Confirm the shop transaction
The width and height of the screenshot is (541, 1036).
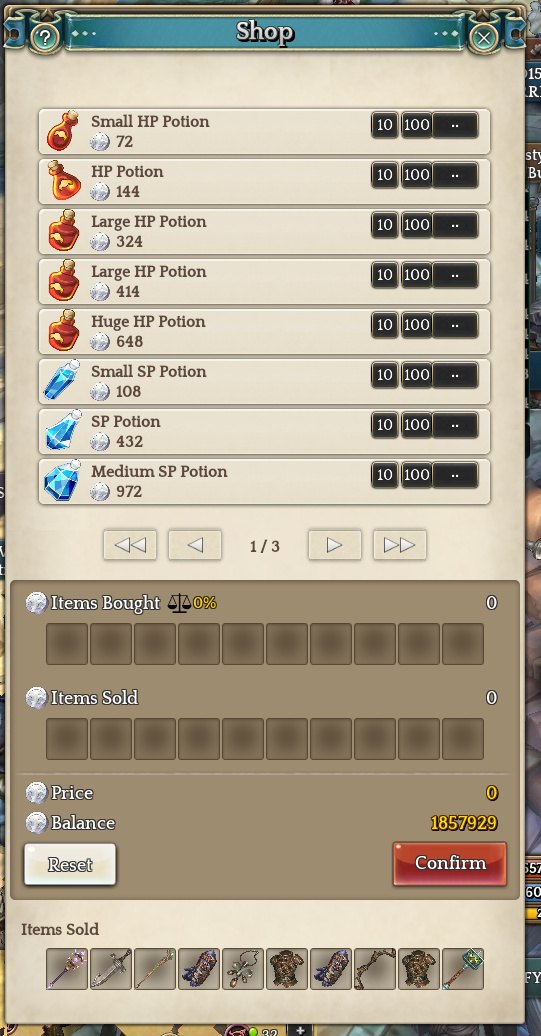click(450, 863)
